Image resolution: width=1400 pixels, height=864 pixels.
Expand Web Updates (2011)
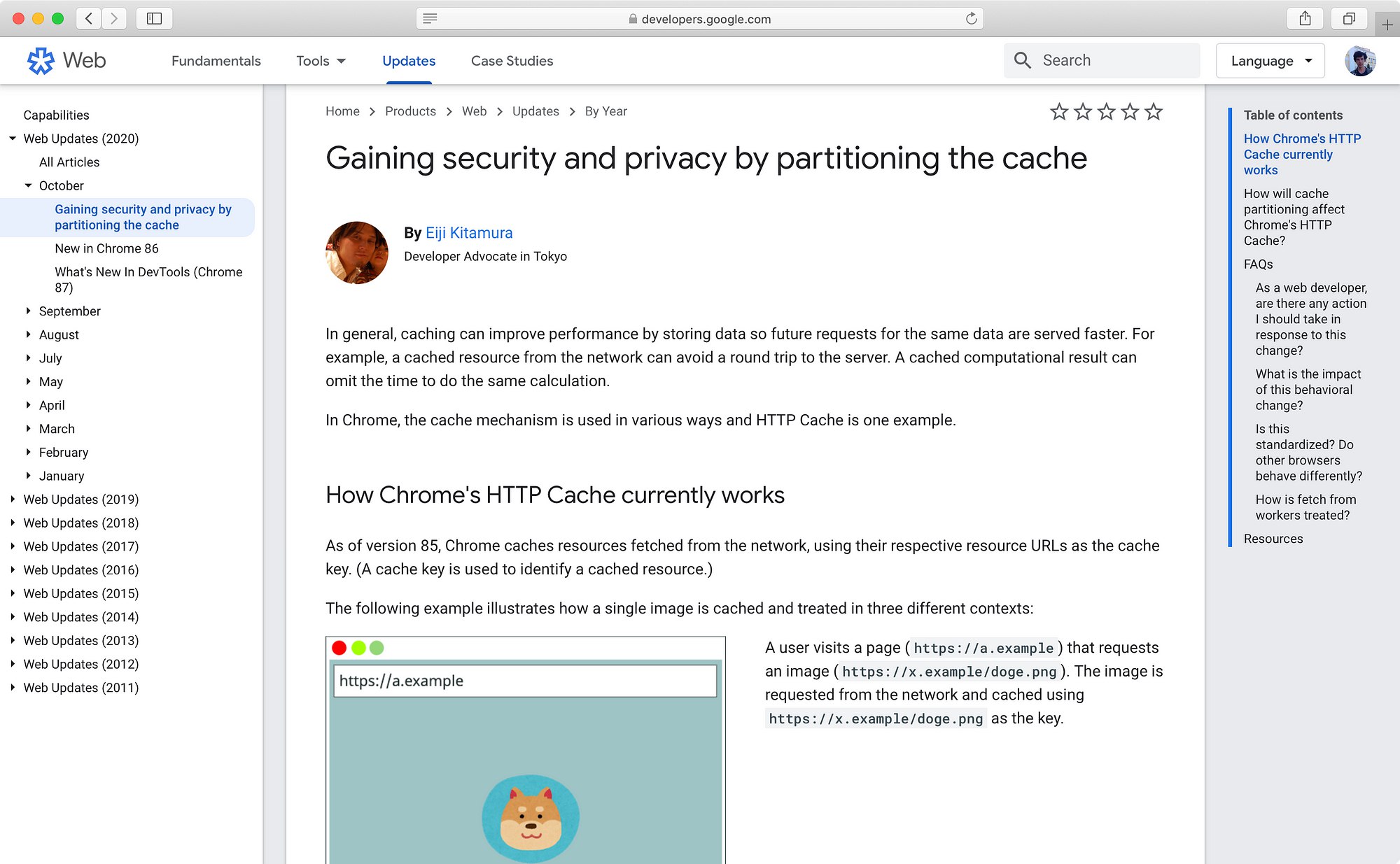tap(13, 688)
